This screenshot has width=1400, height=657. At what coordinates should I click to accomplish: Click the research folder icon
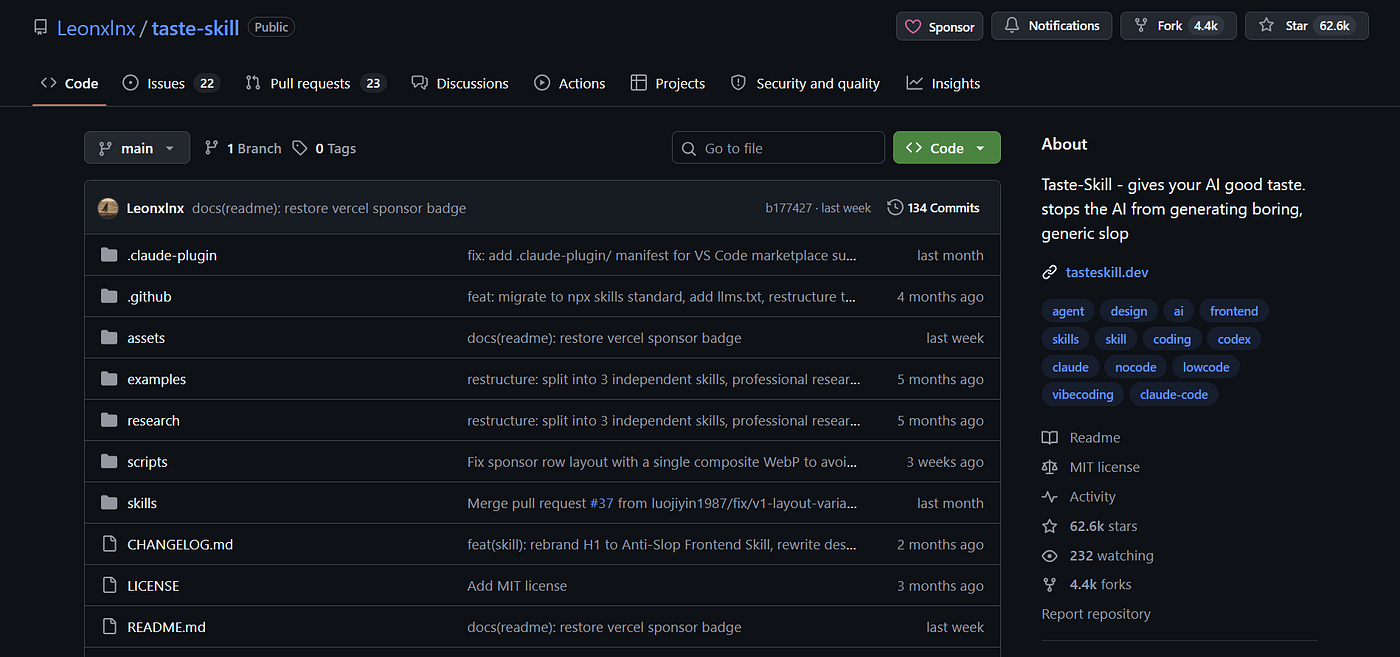pyautogui.click(x=109, y=420)
